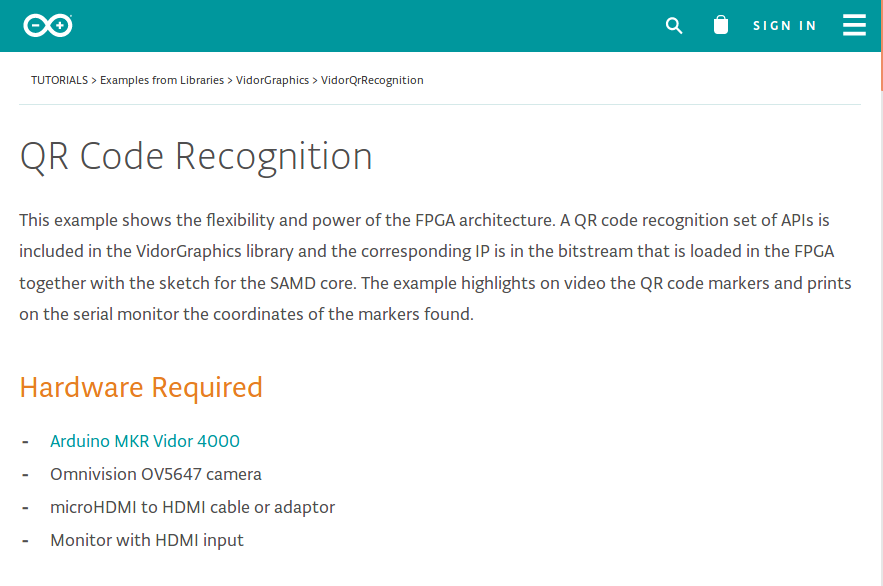
Task: Select the Omnivision OV5647 camera list item
Action: [x=156, y=474]
